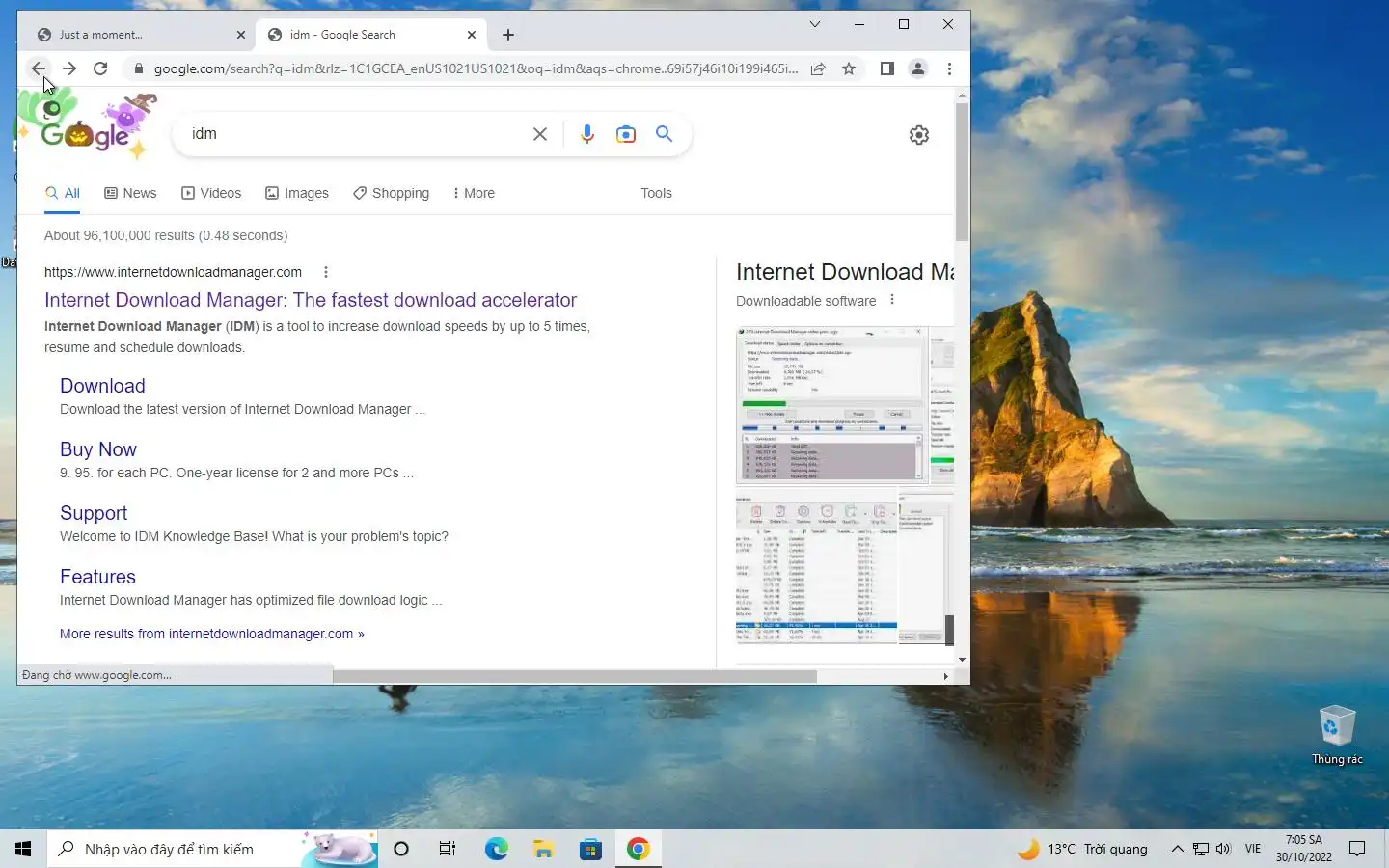Open volume control in system tray
Viewport: 1389px width, 868px height.
coord(1223,849)
